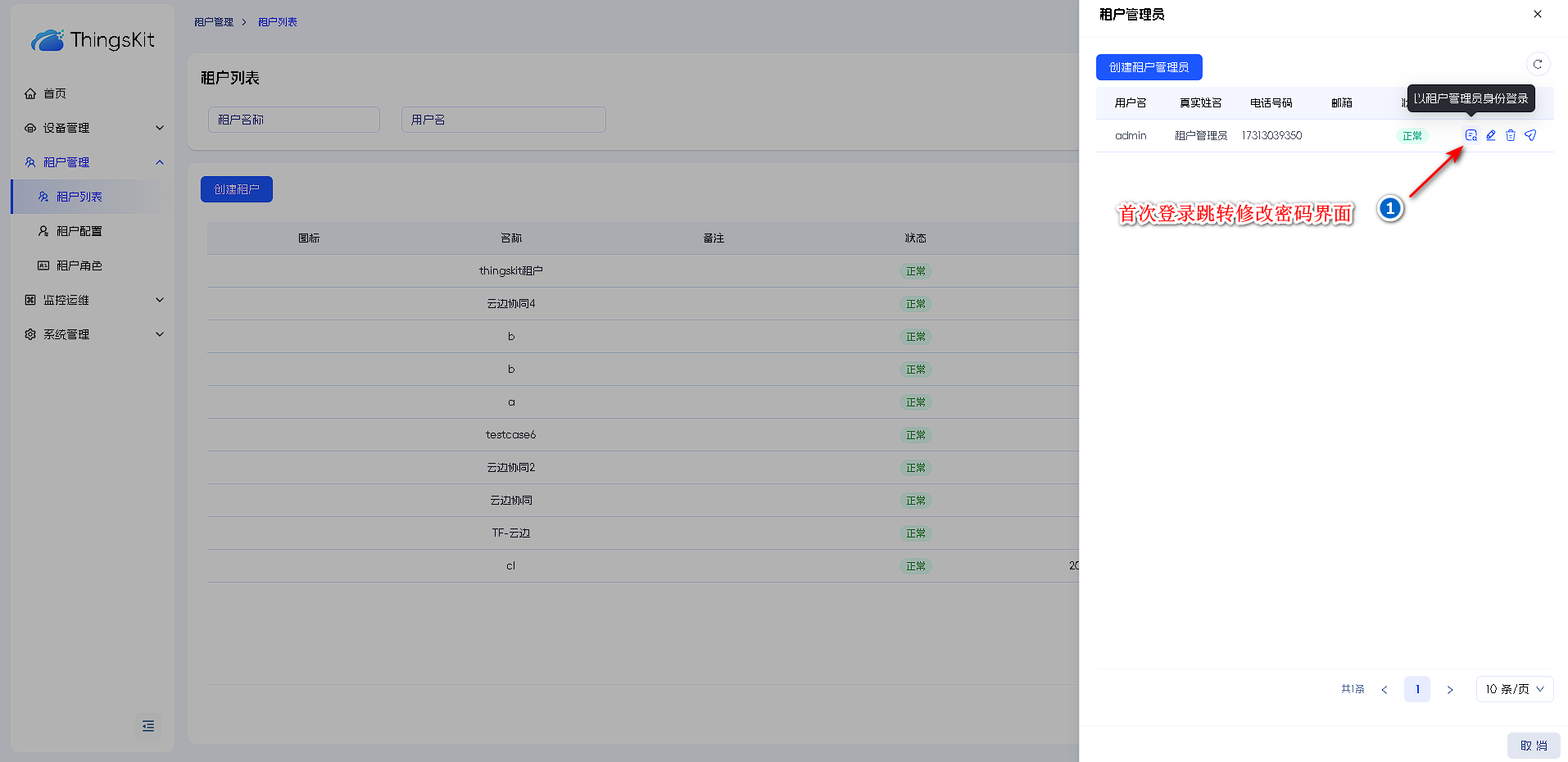This screenshot has height=762, width=1568.
Task: Click the paper plane icon in admin row
Action: click(1530, 135)
